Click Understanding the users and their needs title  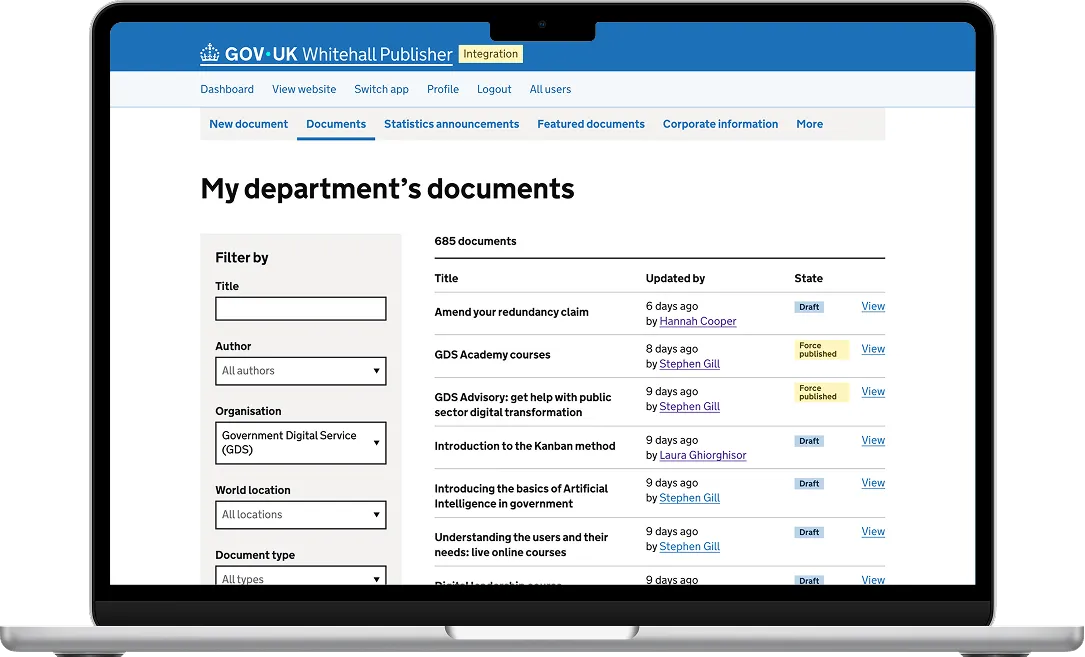[521, 545]
